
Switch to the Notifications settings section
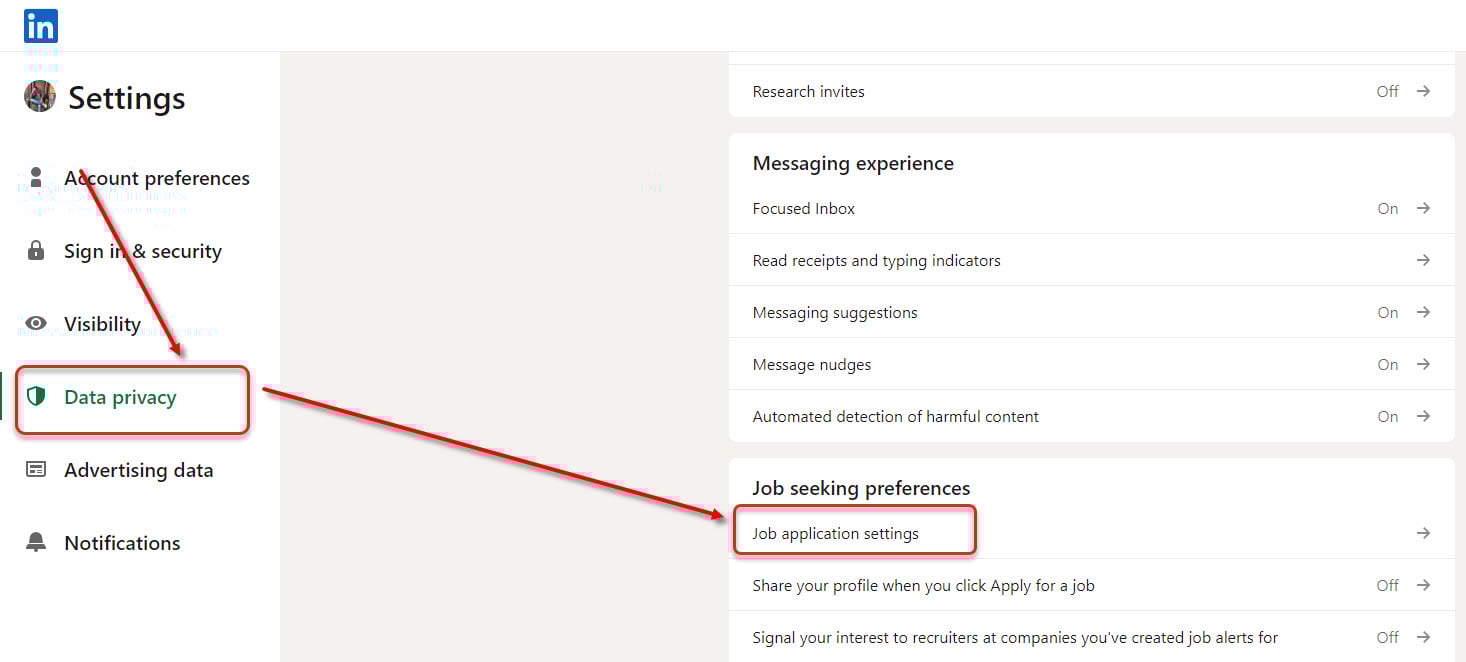[122, 542]
